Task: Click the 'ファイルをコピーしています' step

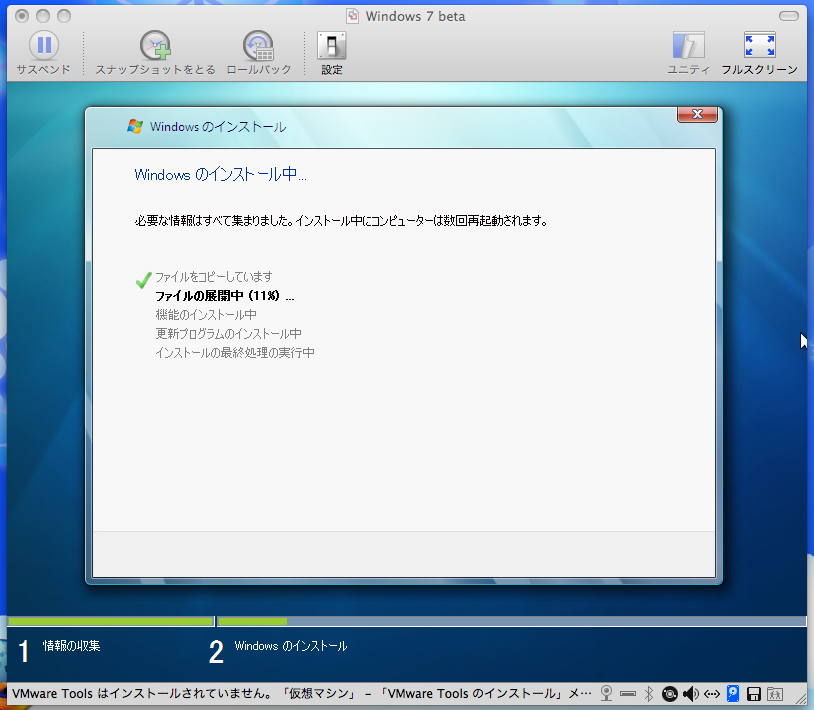Action: tap(214, 277)
